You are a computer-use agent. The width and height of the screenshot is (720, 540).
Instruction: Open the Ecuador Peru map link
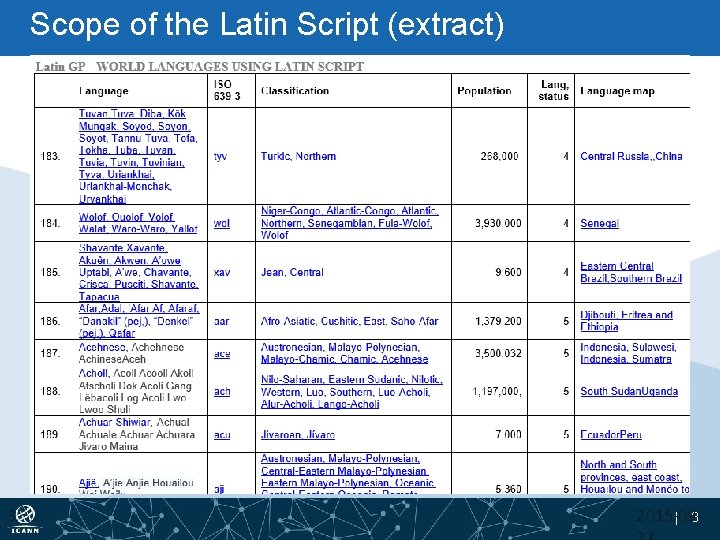pos(611,434)
